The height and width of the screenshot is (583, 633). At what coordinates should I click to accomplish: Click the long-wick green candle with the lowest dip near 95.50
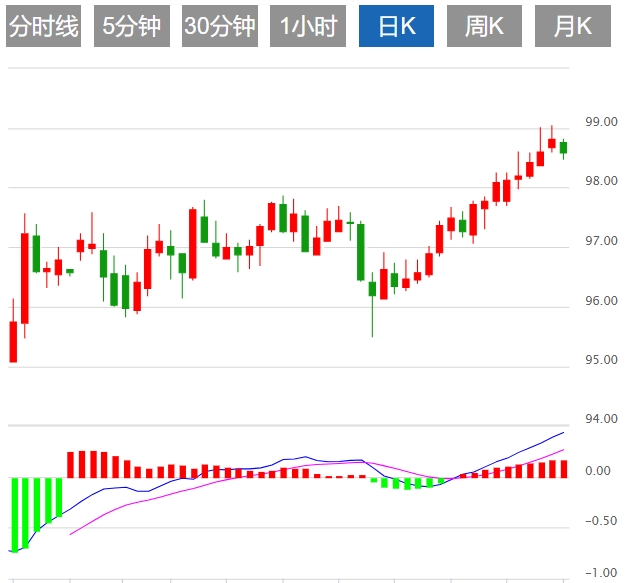click(x=372, y=289)
